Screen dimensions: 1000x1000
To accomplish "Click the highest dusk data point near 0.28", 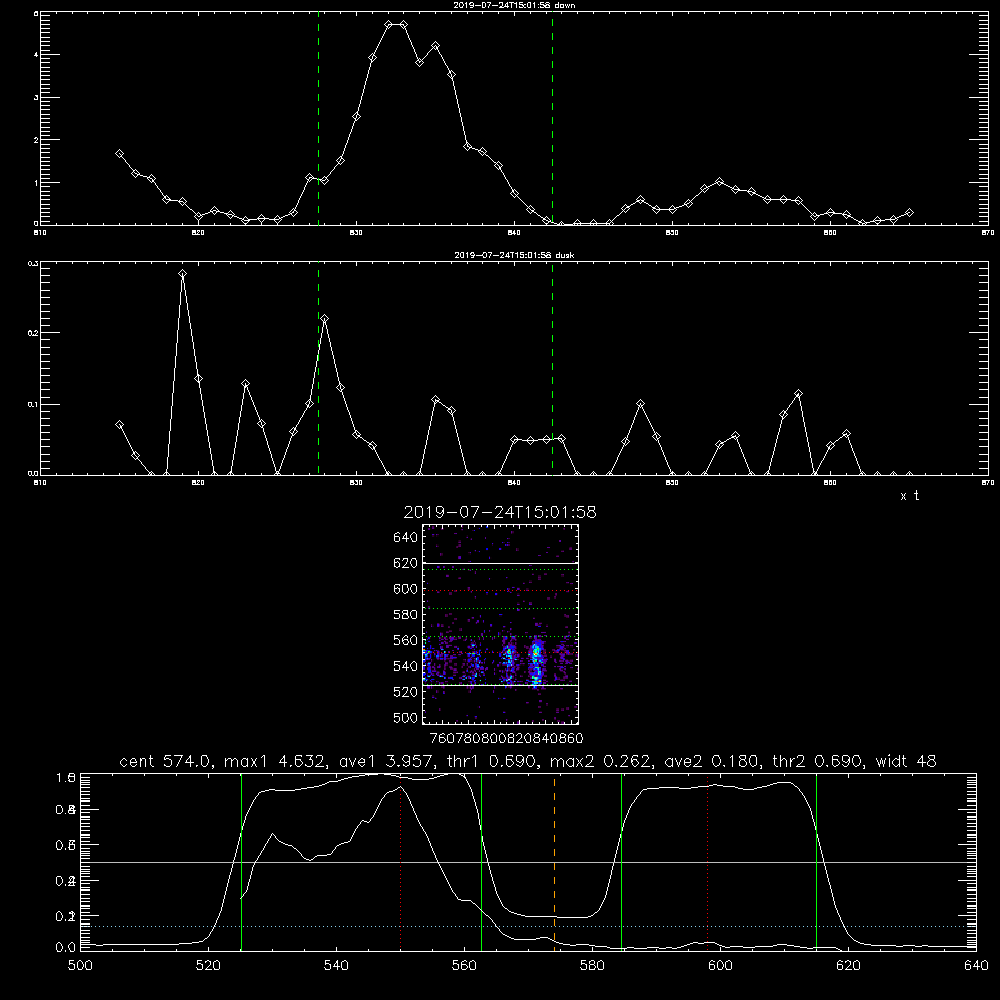I will click(x=182, y=274).
